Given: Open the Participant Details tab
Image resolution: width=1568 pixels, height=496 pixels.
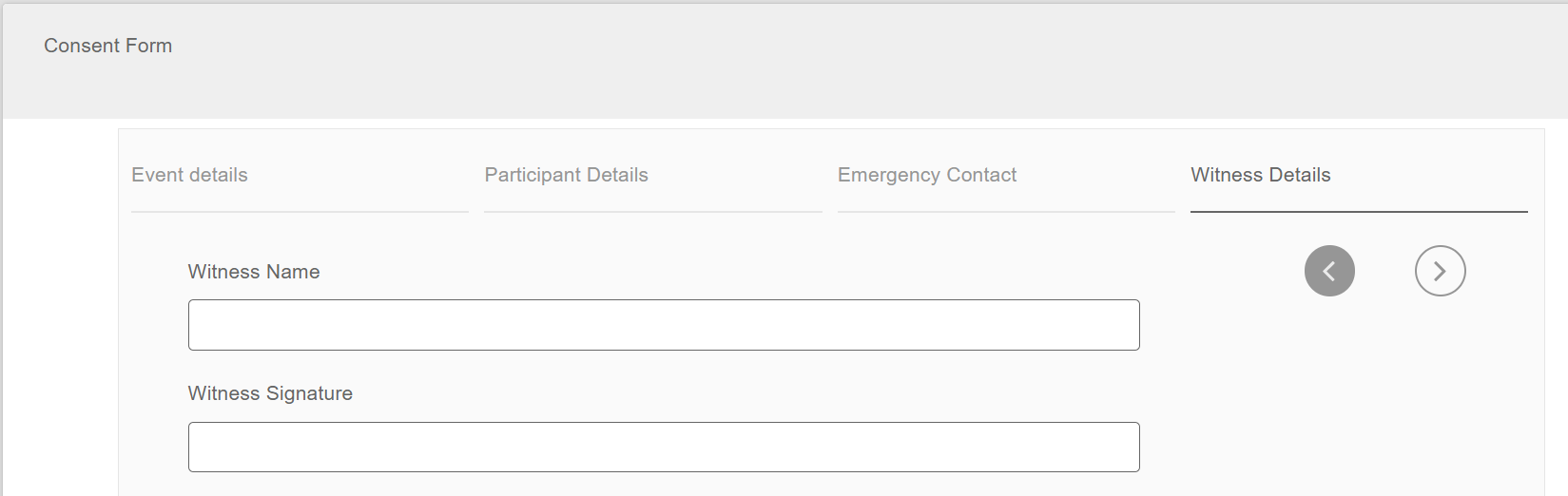Looking at the screenshot, I should tap(566, 175).
